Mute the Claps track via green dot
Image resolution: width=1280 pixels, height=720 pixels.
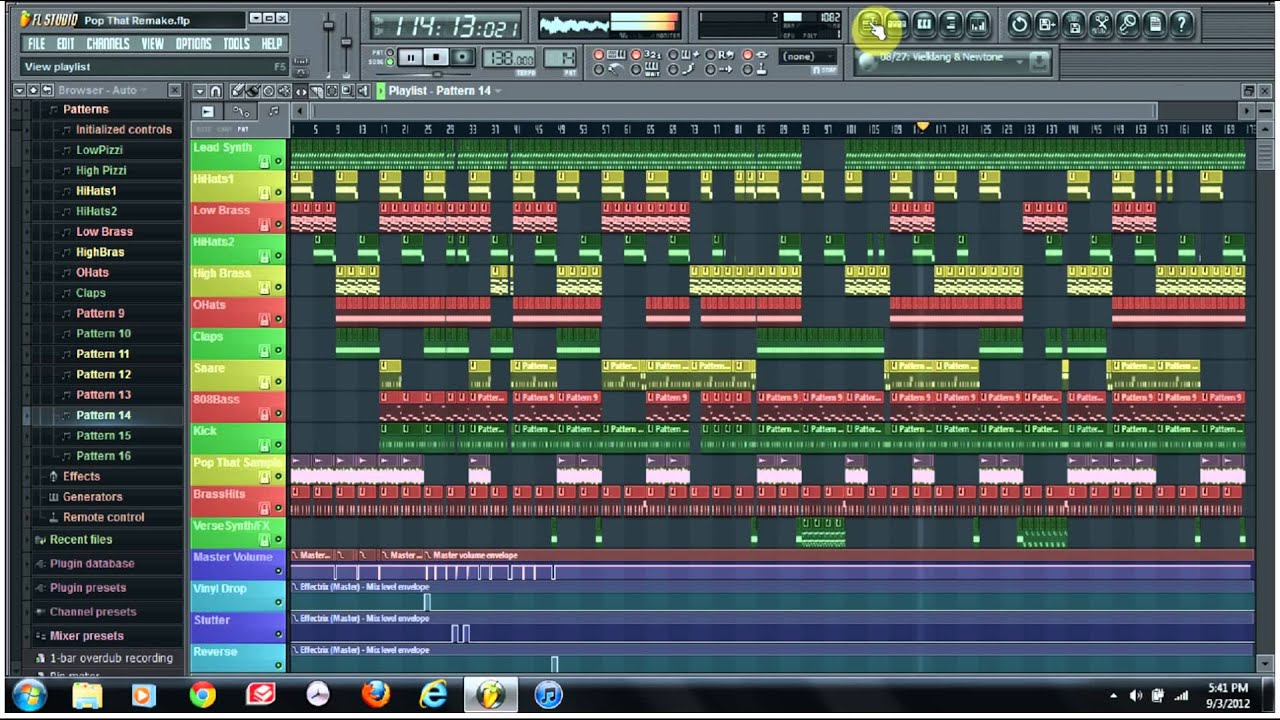(x=278, y=350)
